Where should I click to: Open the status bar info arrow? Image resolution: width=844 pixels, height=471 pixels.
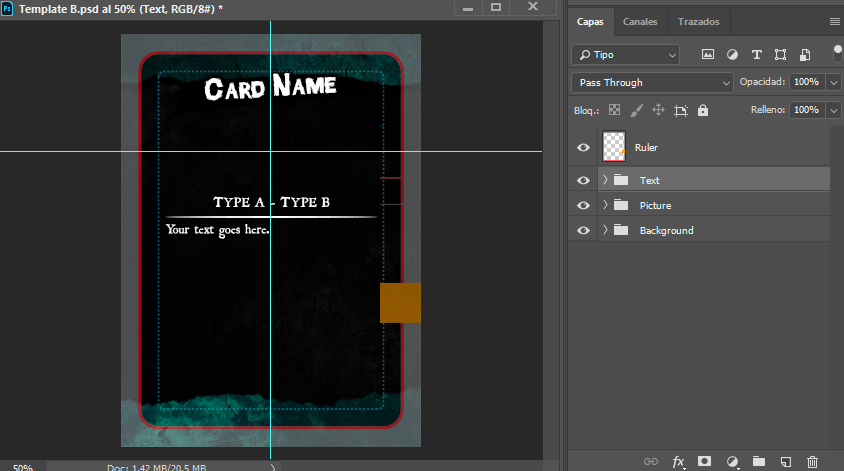pos(273,467)
